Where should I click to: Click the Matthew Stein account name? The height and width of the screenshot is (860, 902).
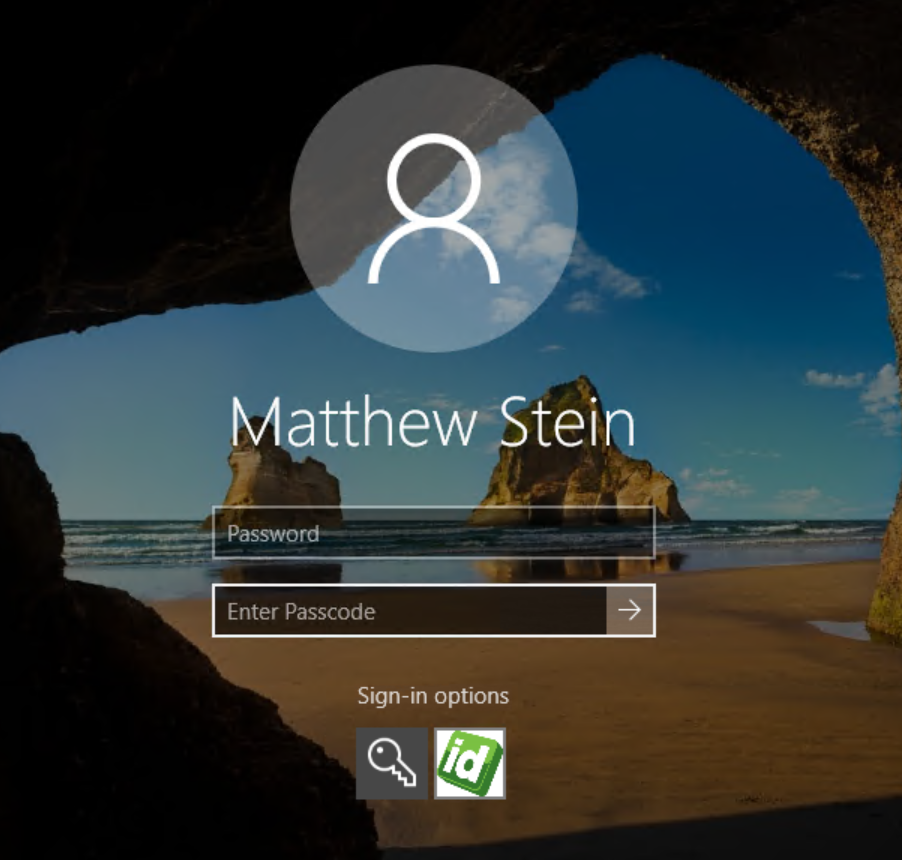(x=434, y=422)
